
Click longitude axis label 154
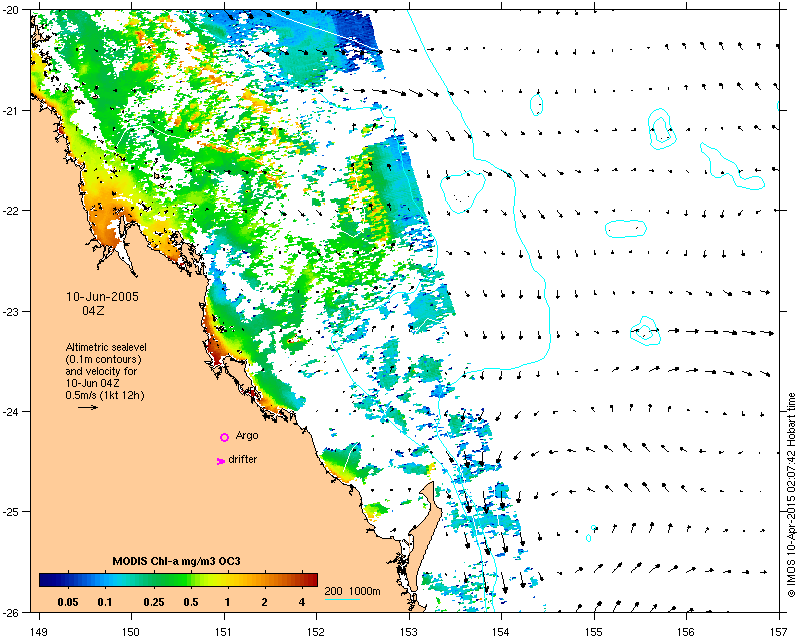coord(501,632)
